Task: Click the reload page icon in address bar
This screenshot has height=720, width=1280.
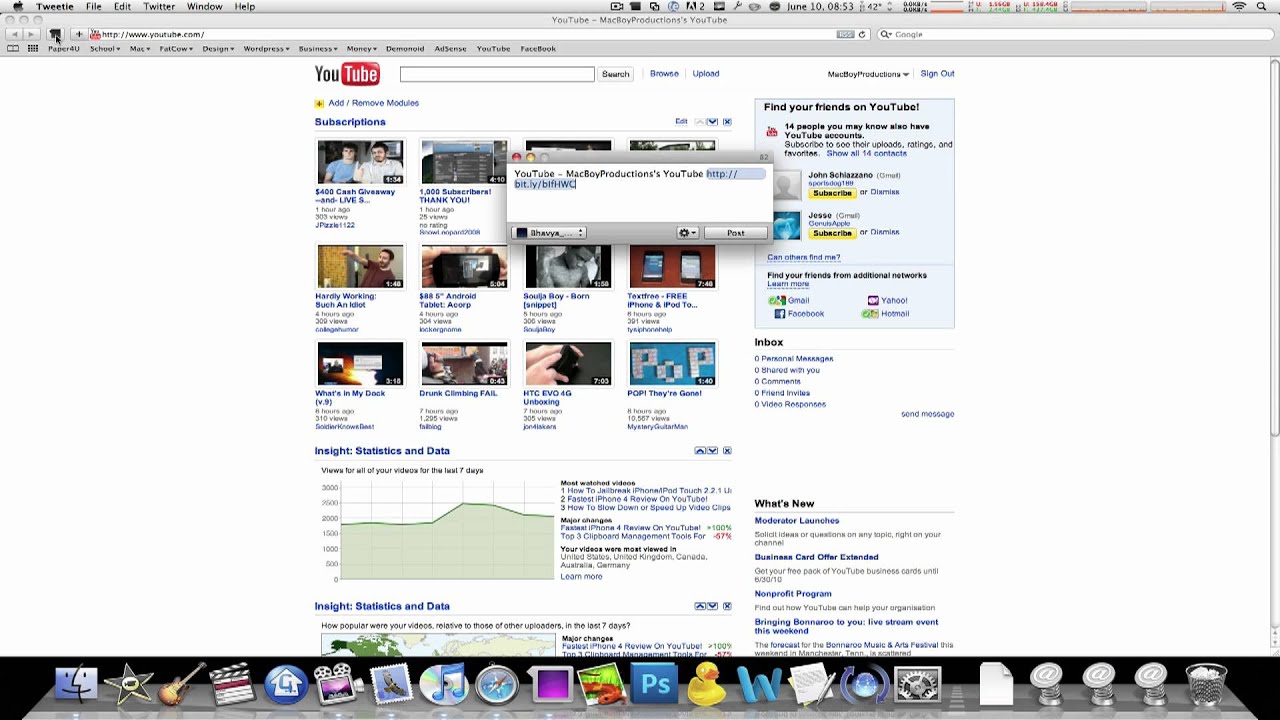Action: [x=861, y=34]
